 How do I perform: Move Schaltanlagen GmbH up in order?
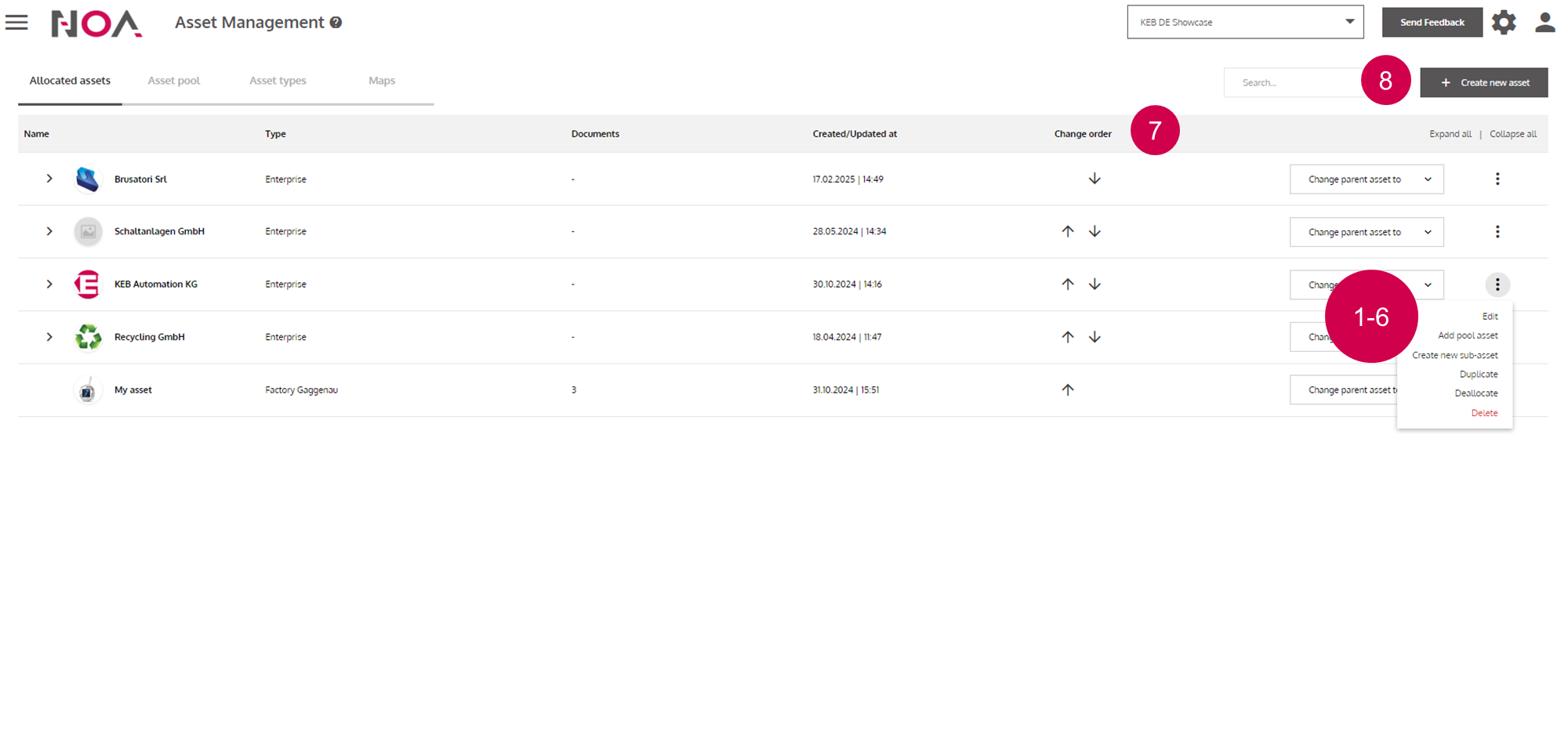click(1067, 231)
